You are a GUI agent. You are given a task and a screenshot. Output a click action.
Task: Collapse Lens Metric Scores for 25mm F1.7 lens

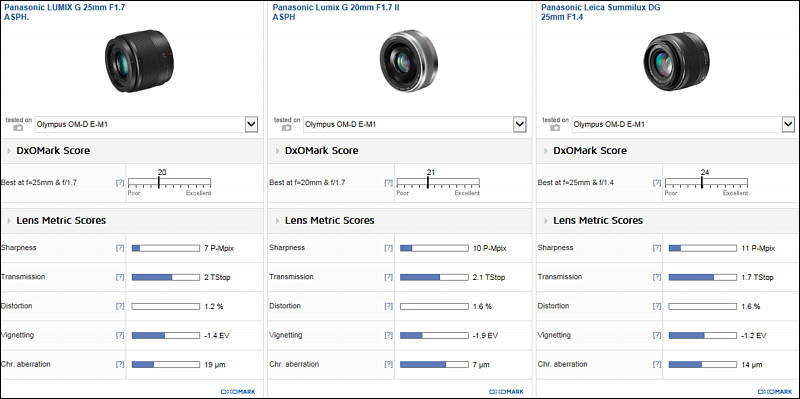(9, 221)
